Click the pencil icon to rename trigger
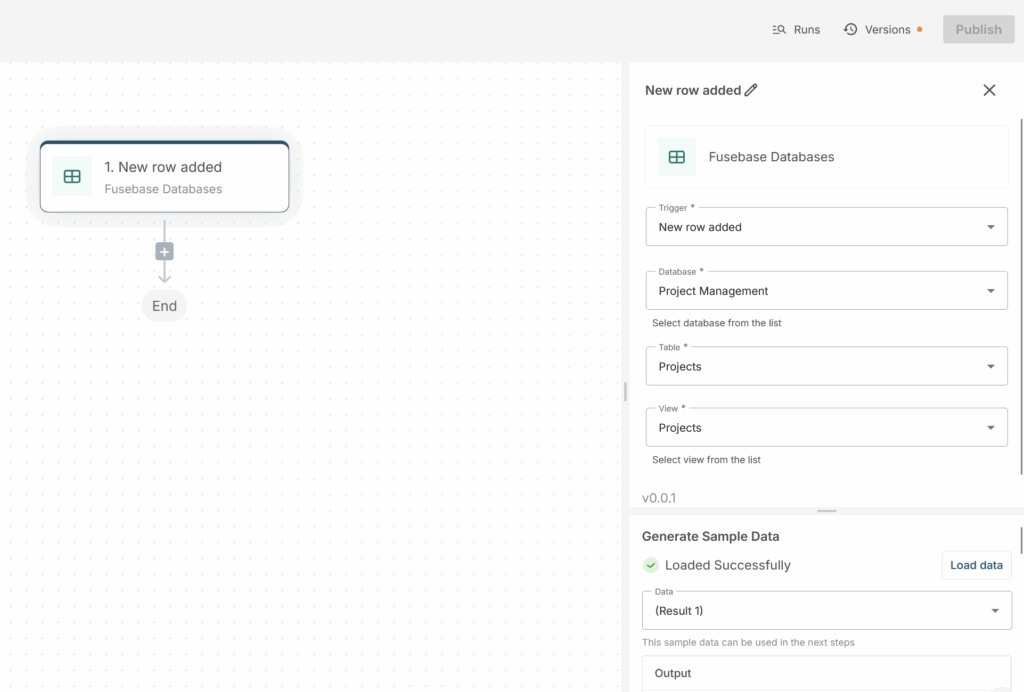This screenshot has width=1024, height=692. [751, 90]
